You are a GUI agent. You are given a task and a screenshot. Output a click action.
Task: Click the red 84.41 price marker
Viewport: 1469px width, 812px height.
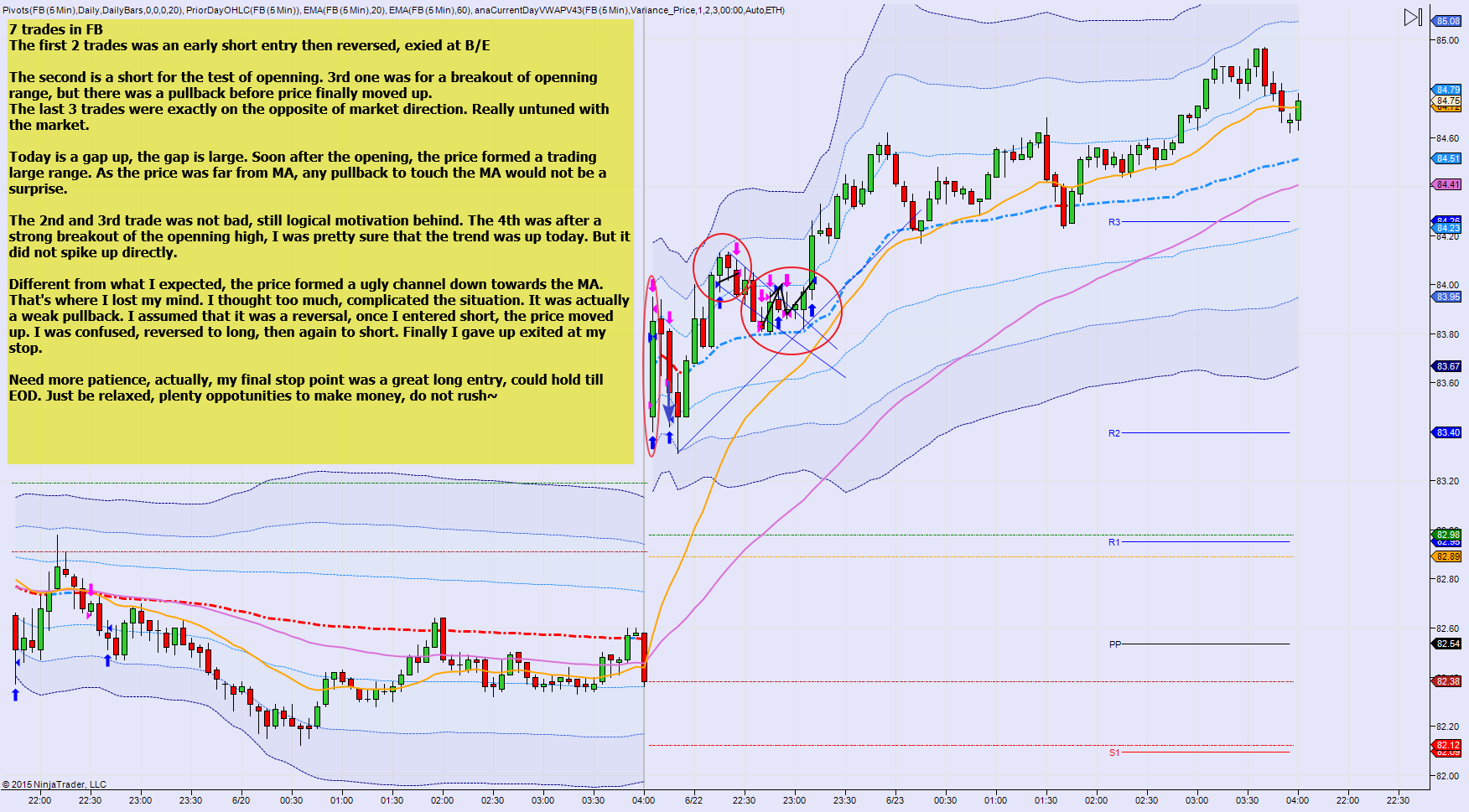click(1447, 184)
